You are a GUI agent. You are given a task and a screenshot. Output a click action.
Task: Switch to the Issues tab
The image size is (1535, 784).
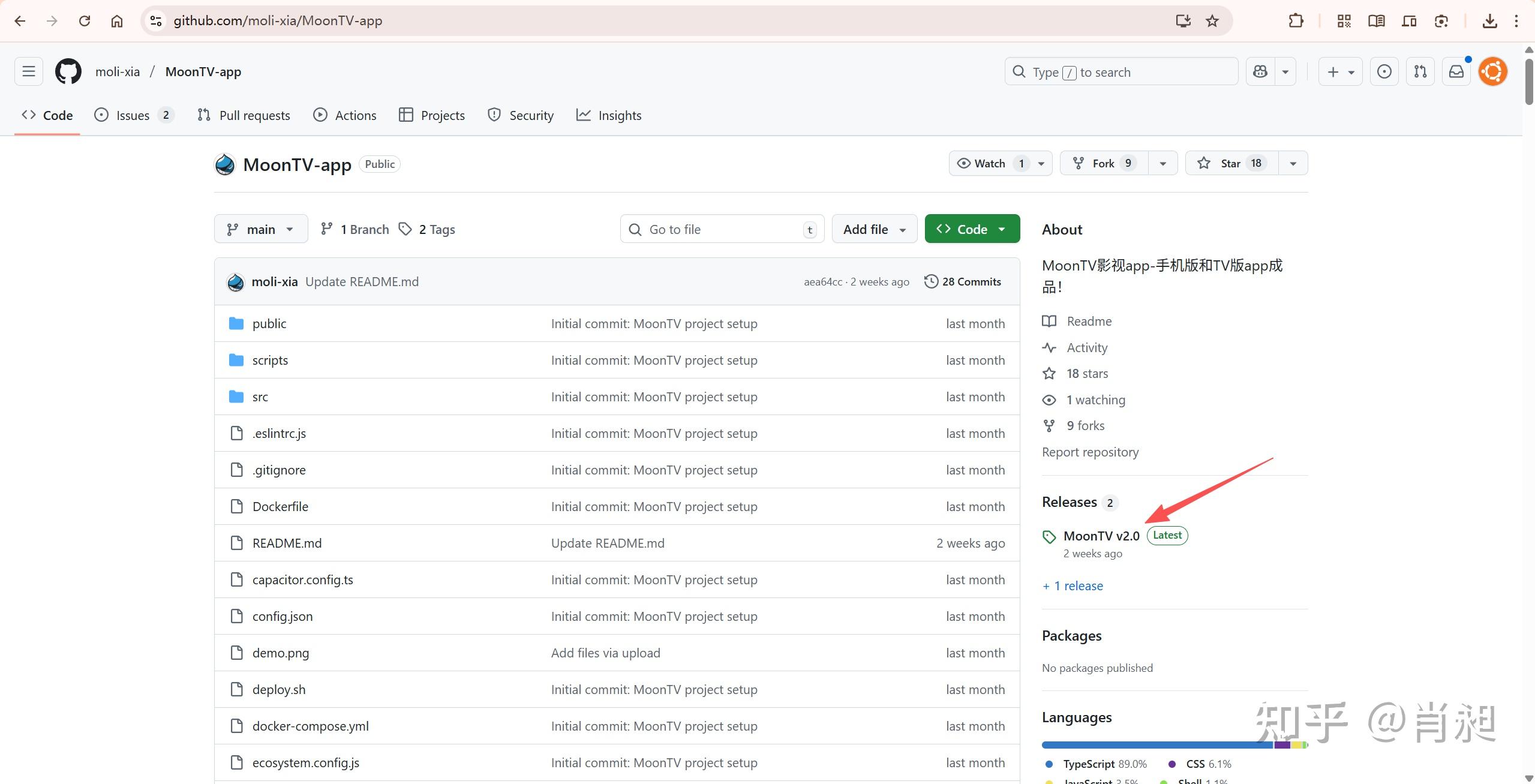[x=133, y=115]
